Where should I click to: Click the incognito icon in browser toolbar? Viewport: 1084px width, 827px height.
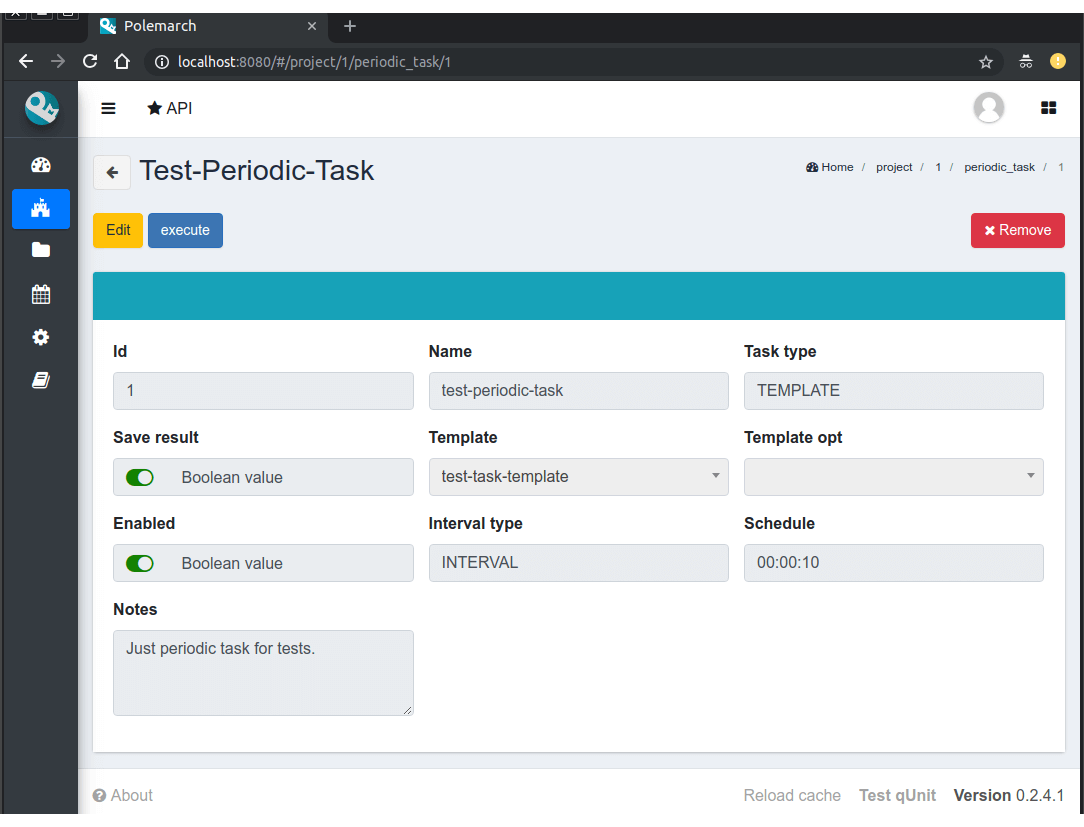click(x=1025, y=62)
